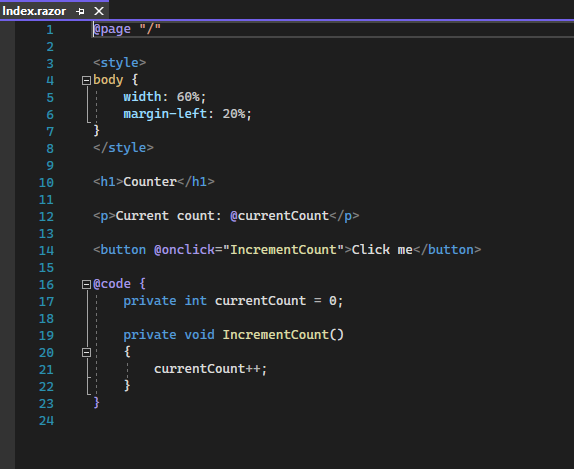Close the Index.razor tab

[x=99, y=11]
